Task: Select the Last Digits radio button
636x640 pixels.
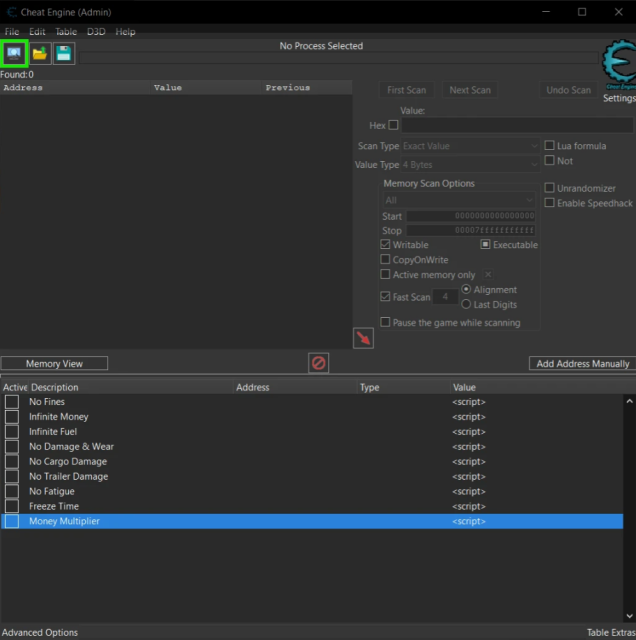Action: click(466, 304)
